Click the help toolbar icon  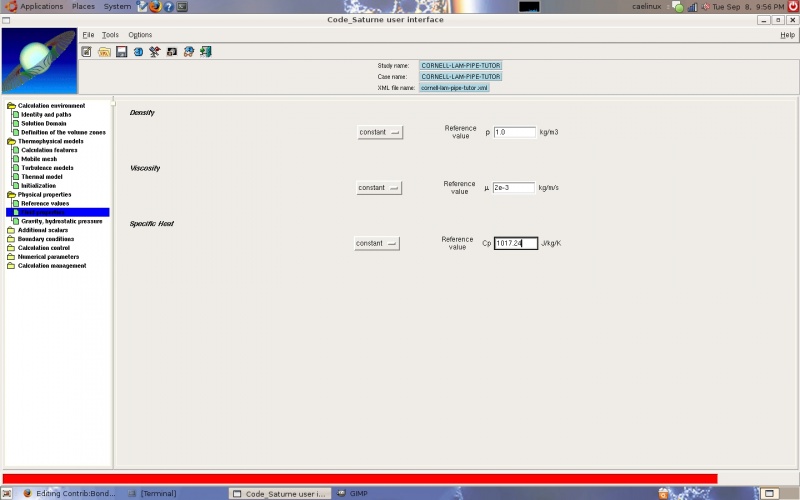pos(189,51)
